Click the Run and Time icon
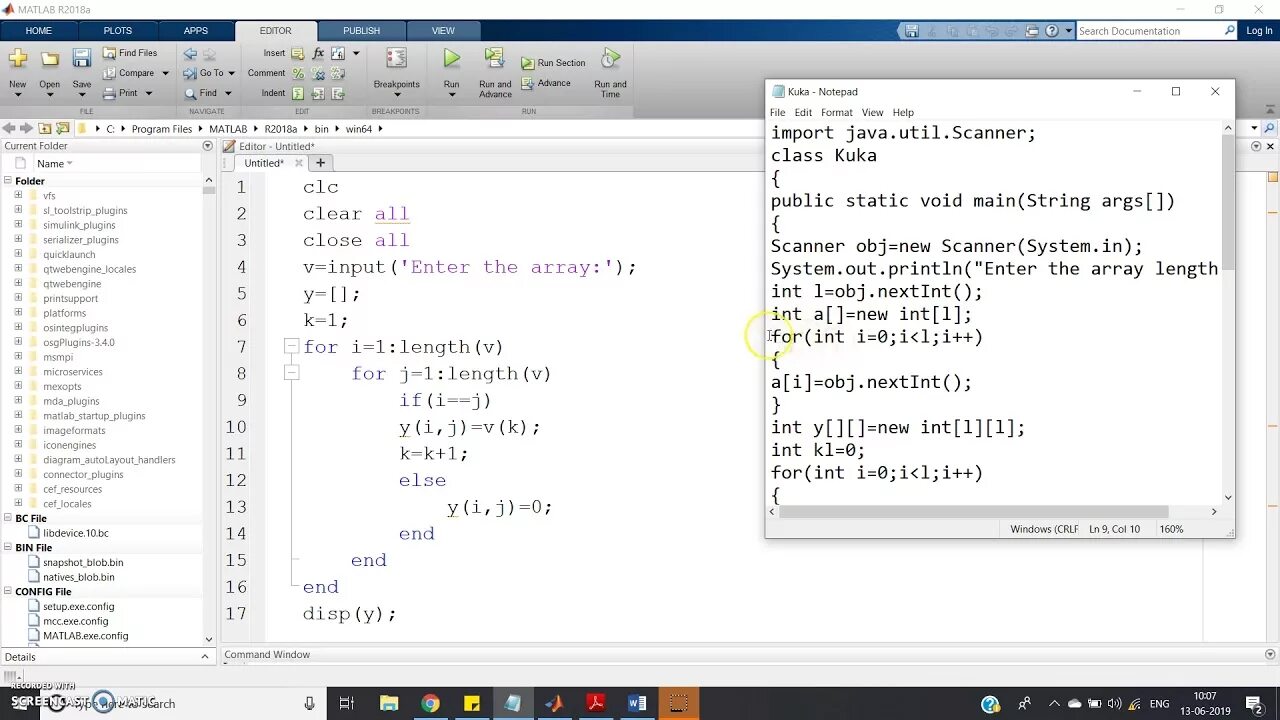This screenshot has width=1280, height=720. point(610,60)
